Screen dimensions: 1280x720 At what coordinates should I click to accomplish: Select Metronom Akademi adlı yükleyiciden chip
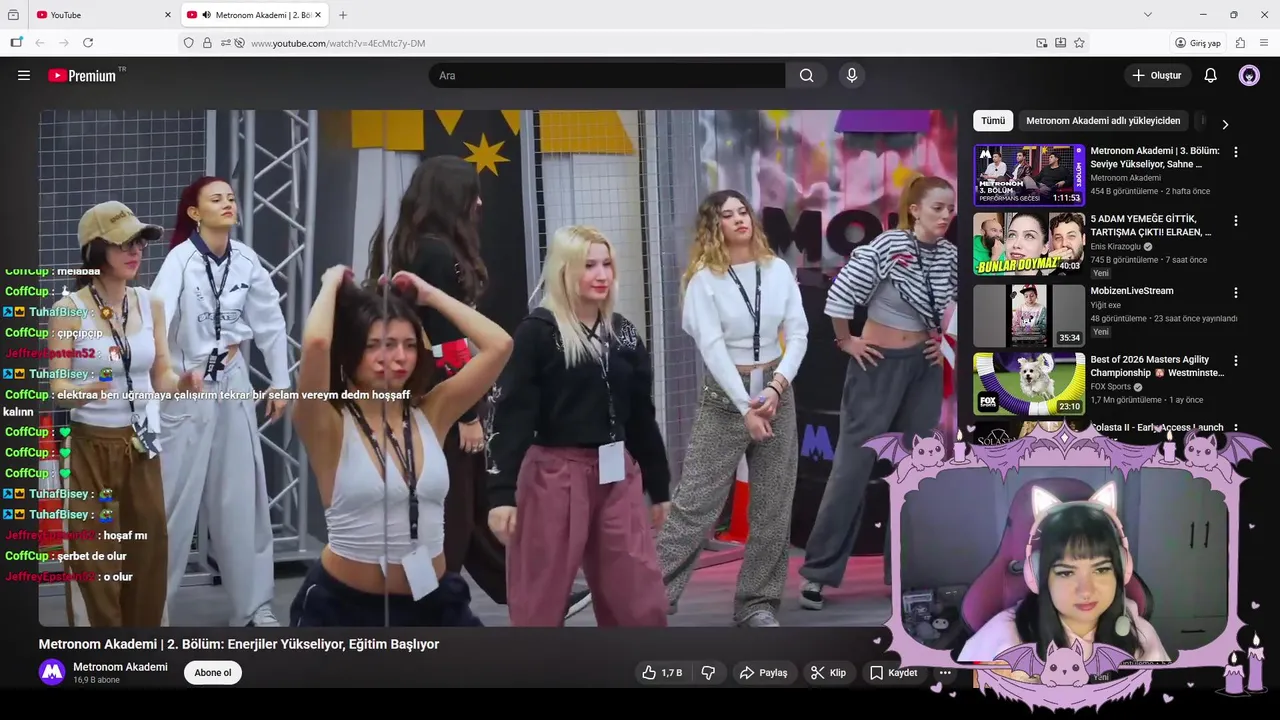click(1103, 121)
